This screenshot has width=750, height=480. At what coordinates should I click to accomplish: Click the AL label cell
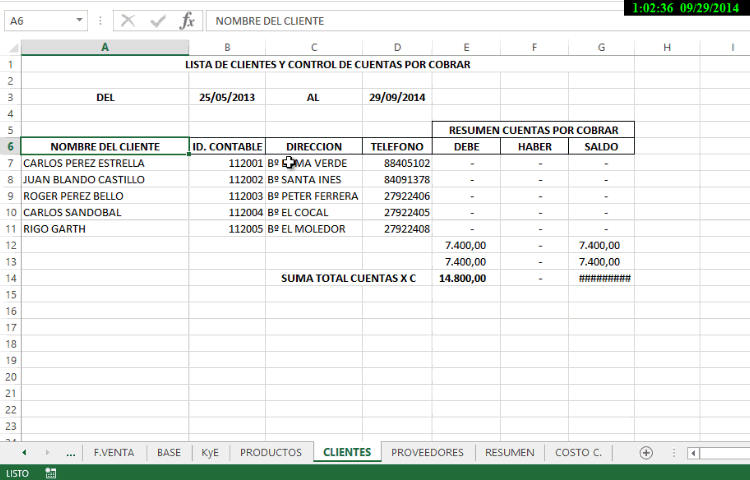click(x=314, y=98)
